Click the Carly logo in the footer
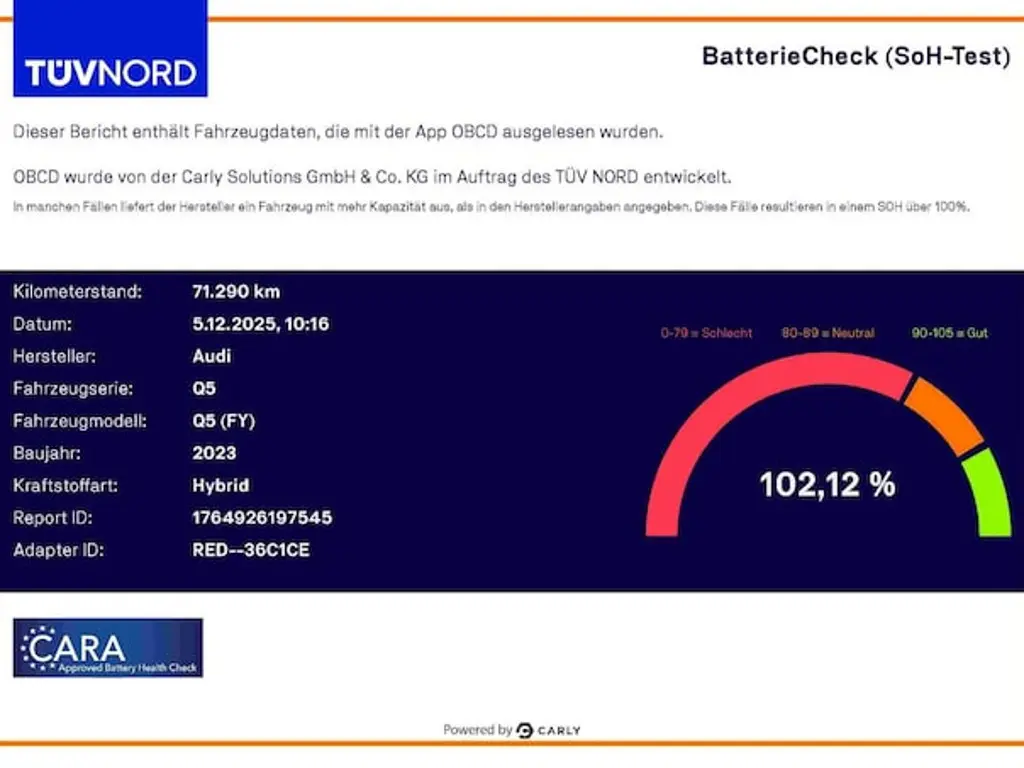The width and height of the screenshot is (1024, 768). pyautogui.click(x=549, y=730)
